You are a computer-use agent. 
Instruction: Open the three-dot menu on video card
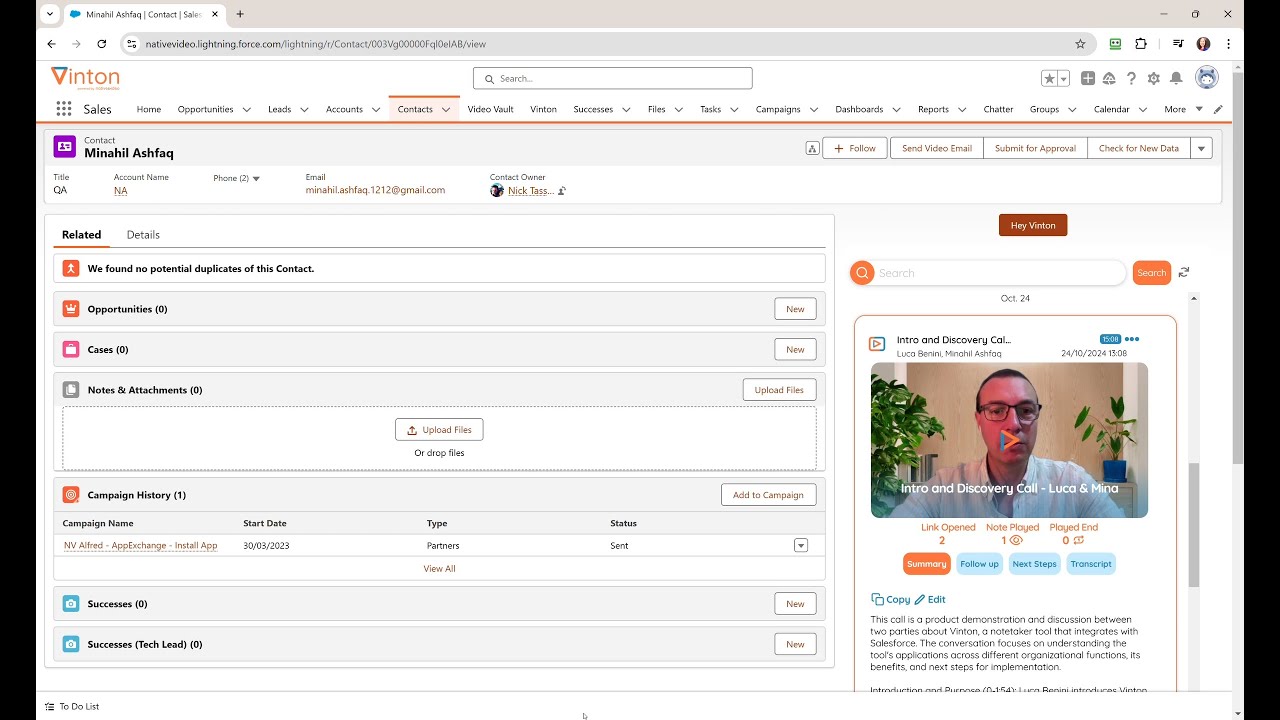1132,339
